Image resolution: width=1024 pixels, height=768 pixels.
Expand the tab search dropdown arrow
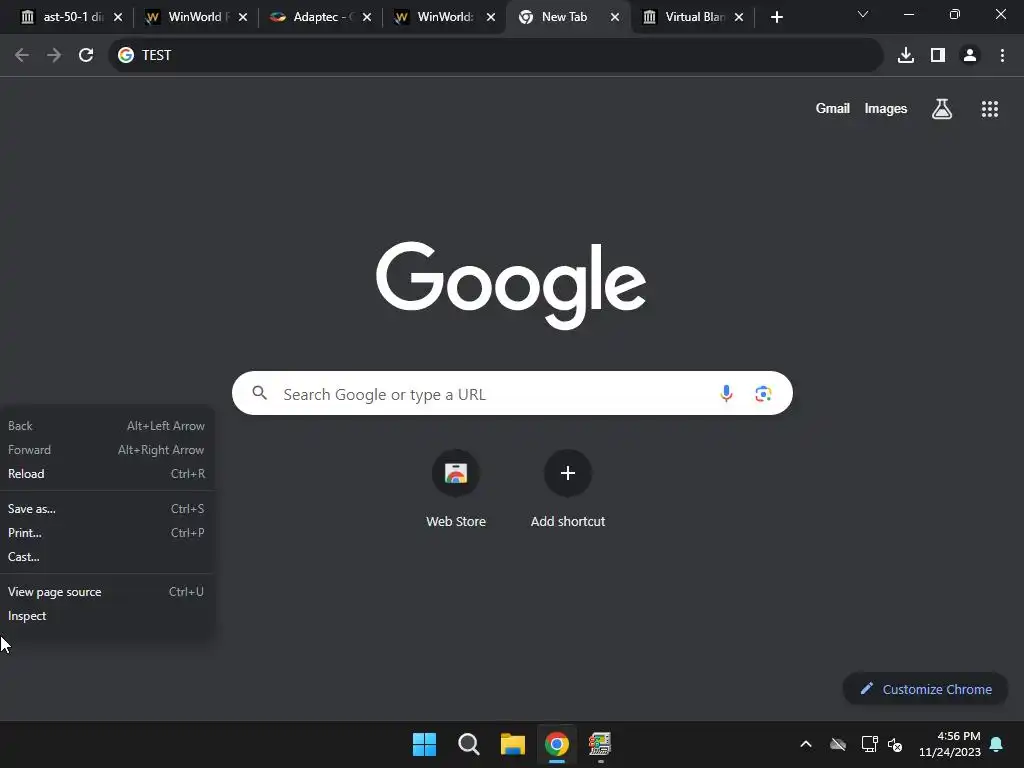coord(863,14)
